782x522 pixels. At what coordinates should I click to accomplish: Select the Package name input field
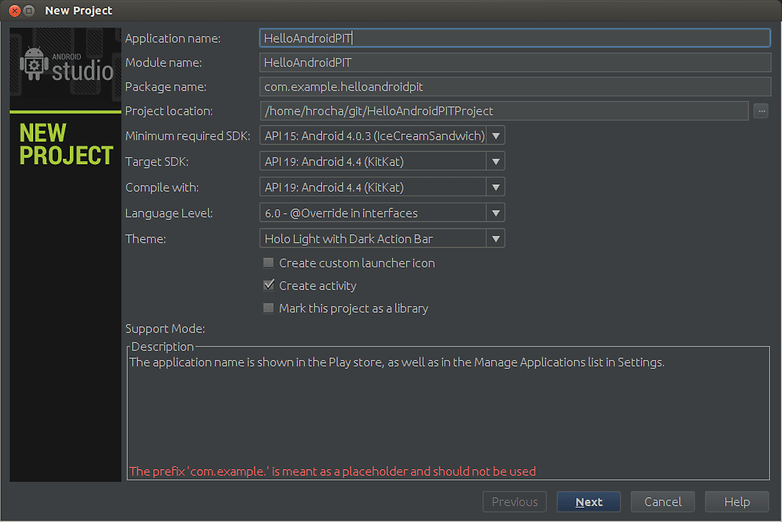(515, 87)
